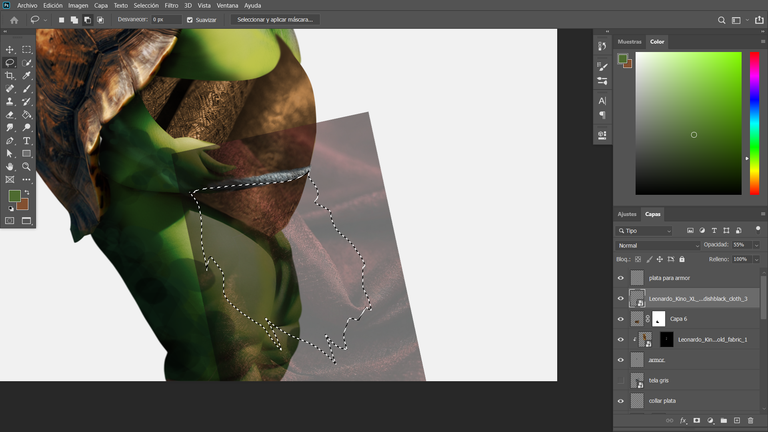The image size is (768, 432).
Task: Switch to the Ajustes tab
Action: point(627,214)
